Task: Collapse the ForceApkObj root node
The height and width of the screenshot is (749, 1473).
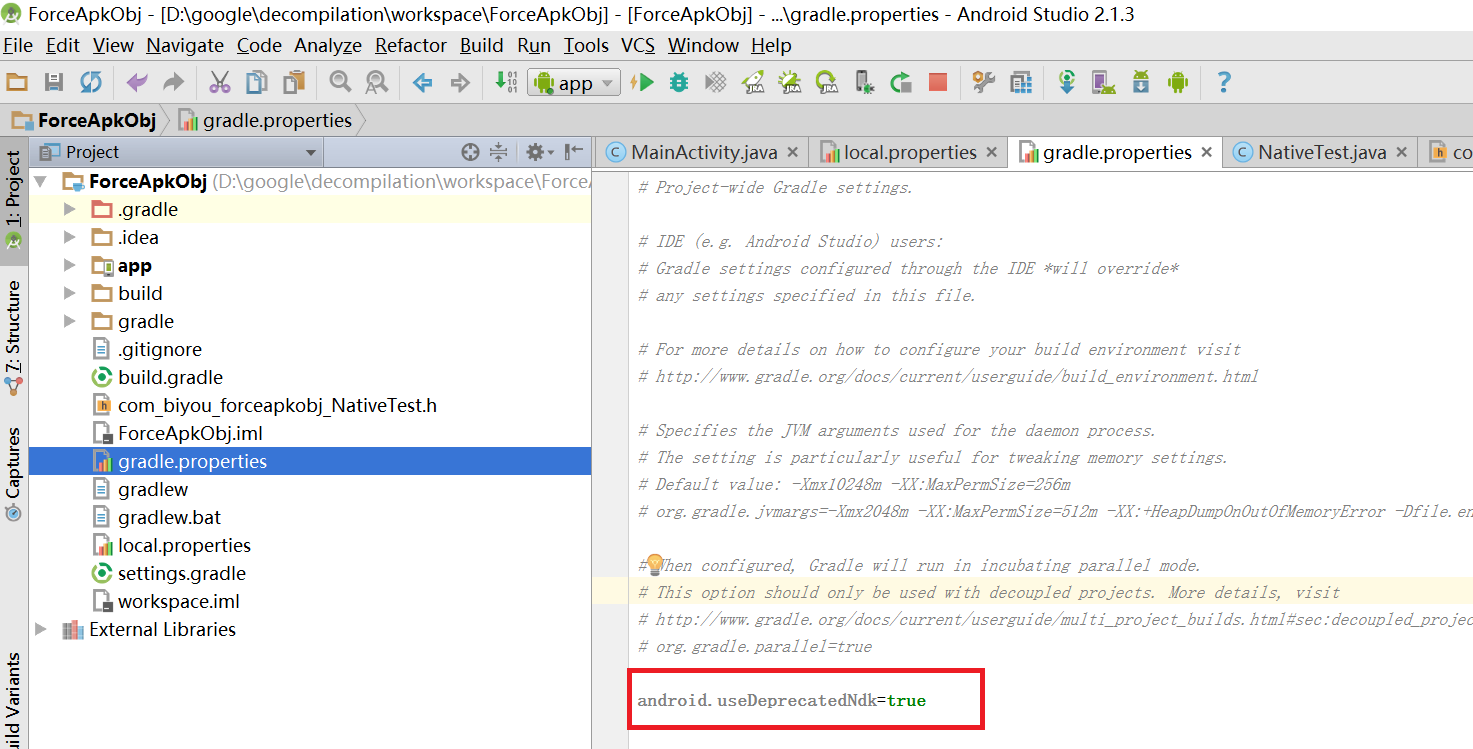Action: [41, 182]
